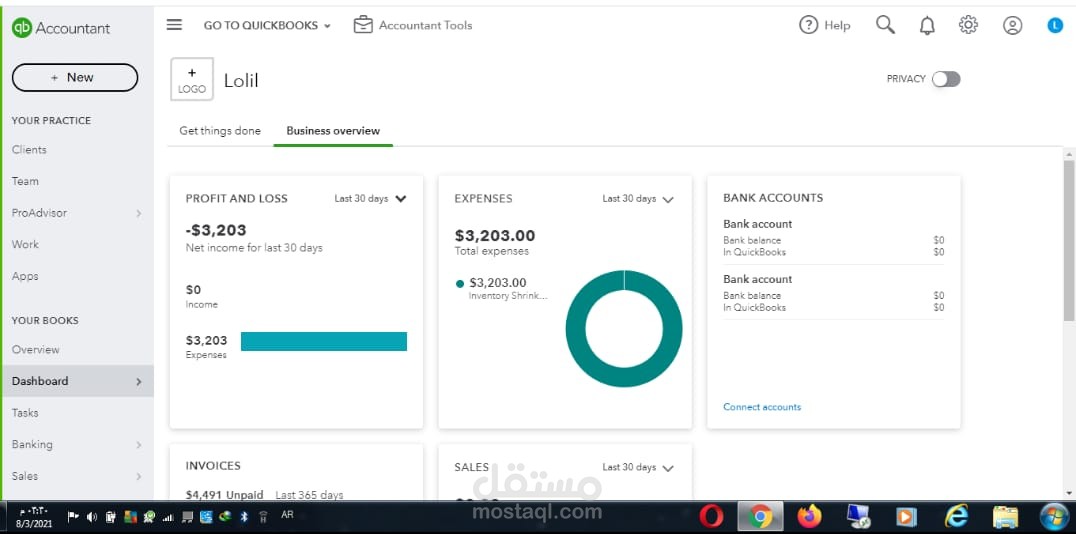
Task: Open GO TO QUICKBOOKS dropdown
Action: (267, 25)
